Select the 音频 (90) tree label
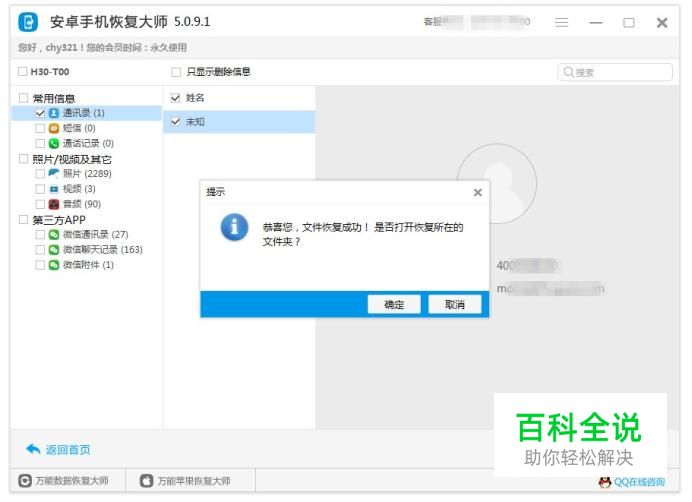Image resolution: width=692 pixels, height=502 pixels. 82,204
